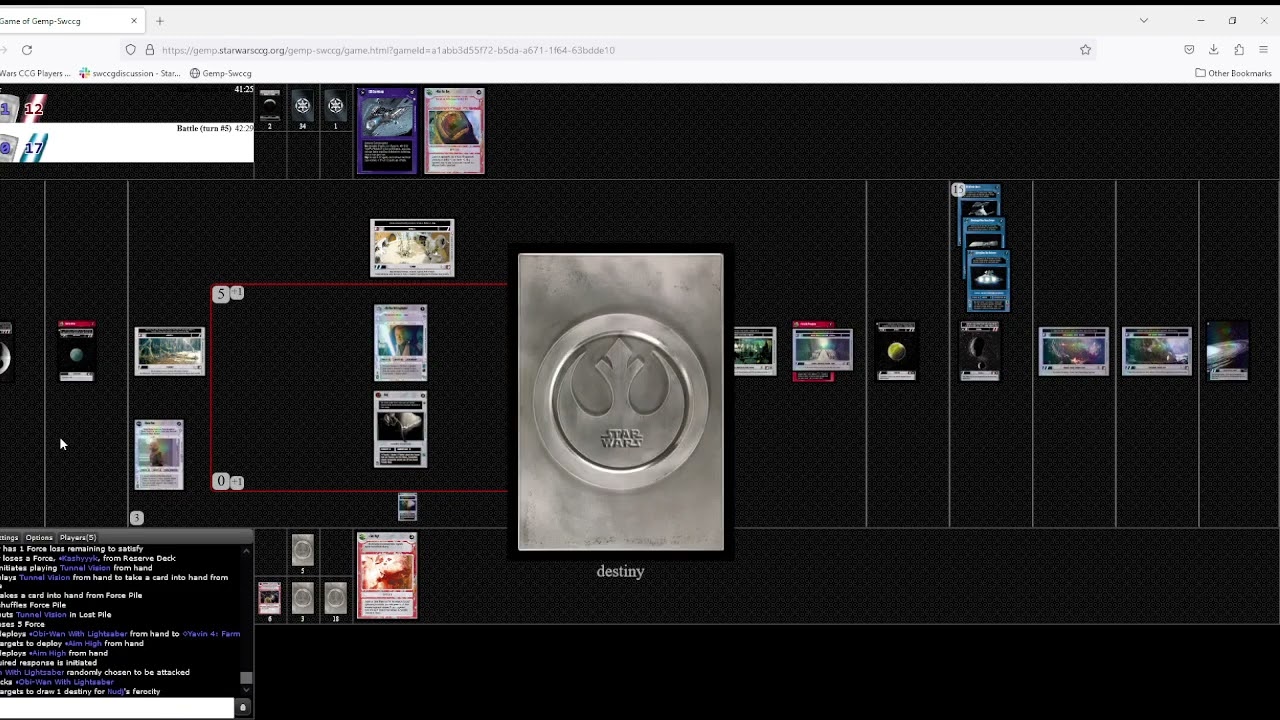This screenshot has width=1280, height=720.
Task: Click opponent's Imperial pile showing count 1
Action: tap(335, 106)
